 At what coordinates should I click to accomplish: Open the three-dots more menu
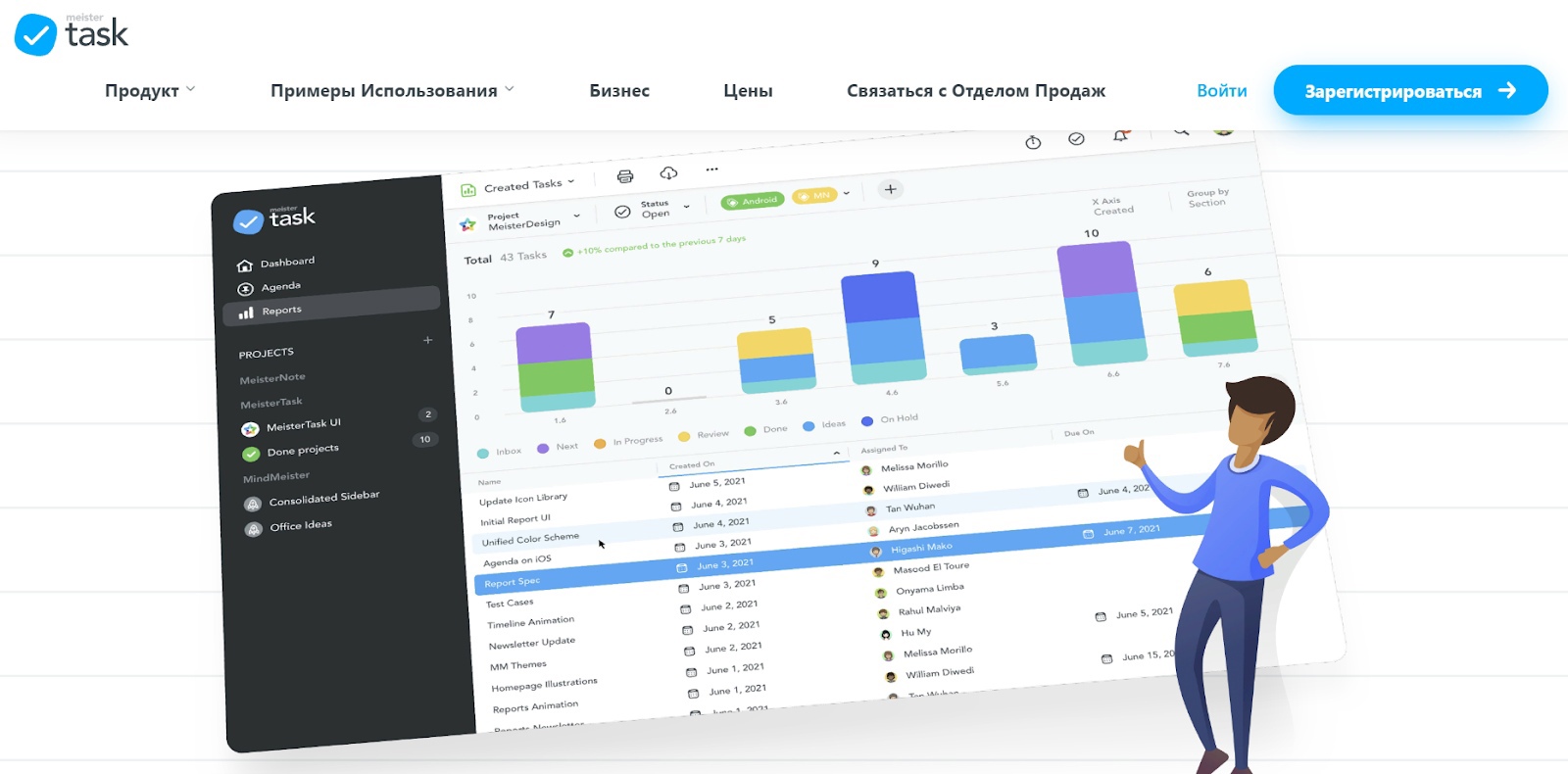click(712, 169)
